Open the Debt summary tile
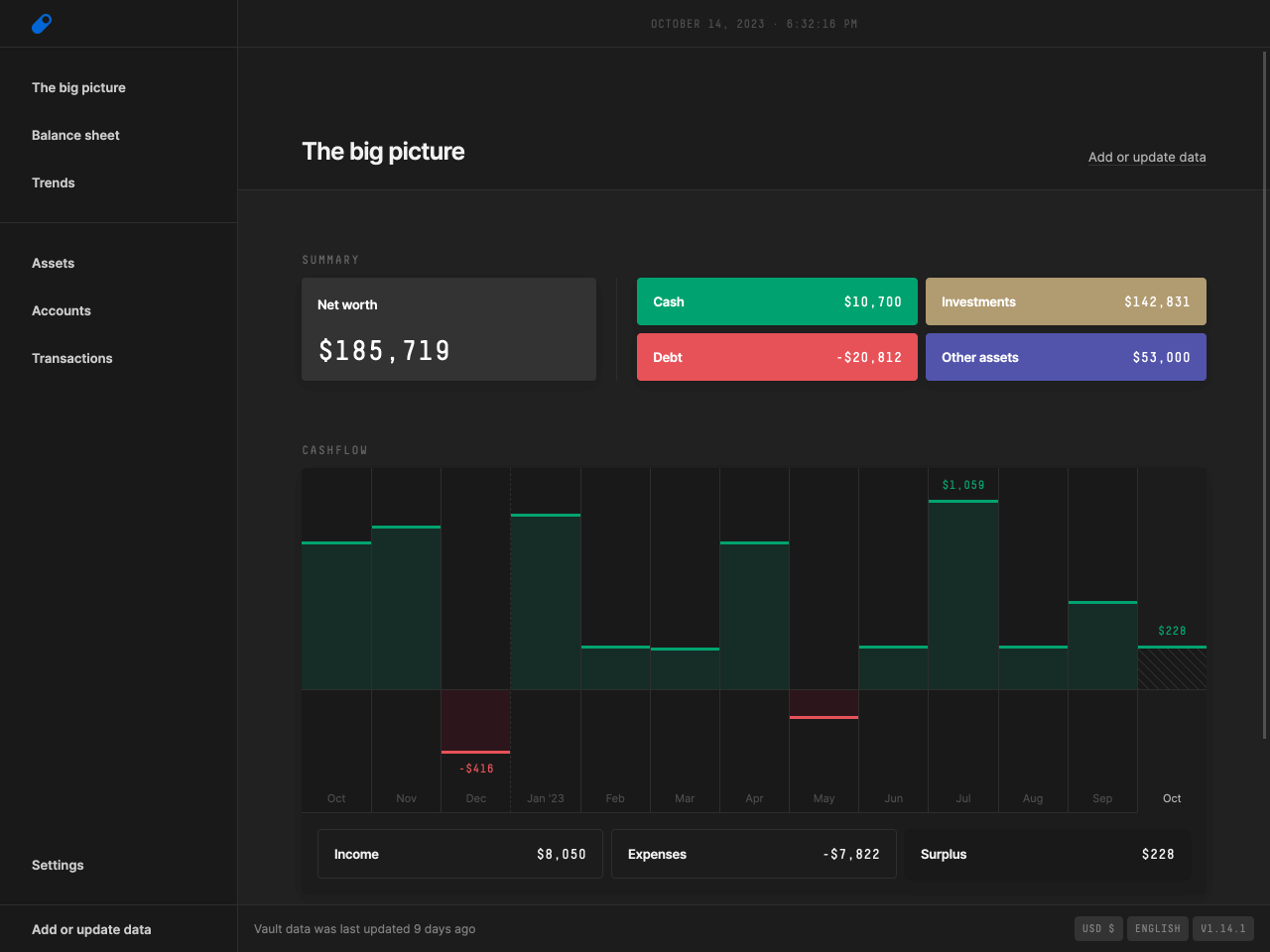 (x=777, y=357)
